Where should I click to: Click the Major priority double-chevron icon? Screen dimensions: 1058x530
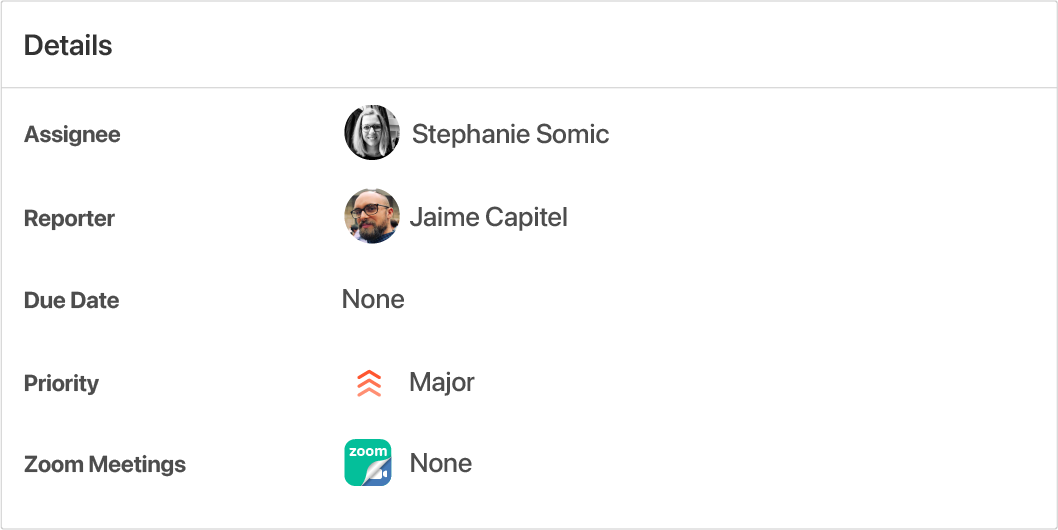[x=369, y=383]
